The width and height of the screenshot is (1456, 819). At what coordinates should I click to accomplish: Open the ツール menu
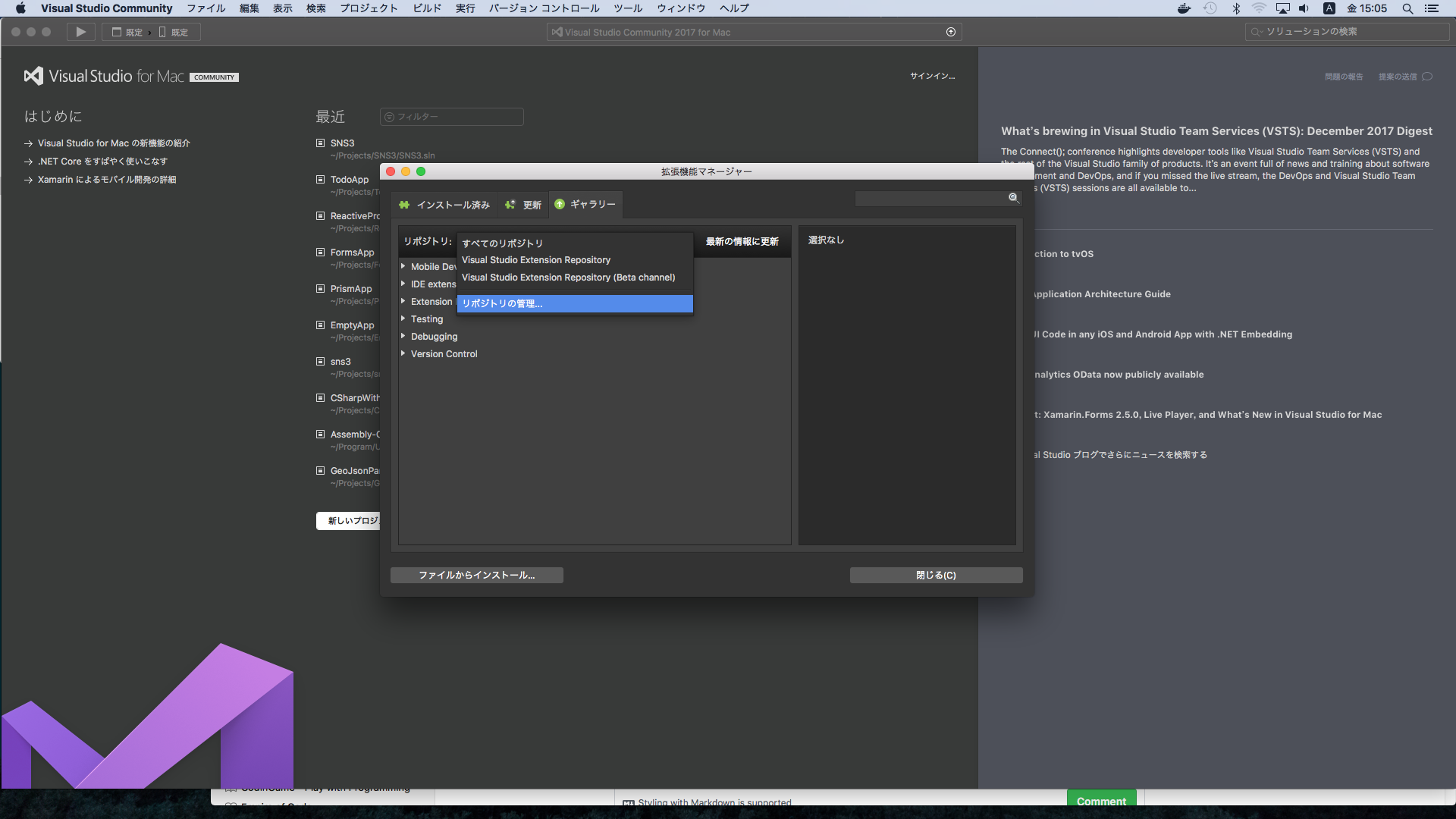(x=628, y=8)
